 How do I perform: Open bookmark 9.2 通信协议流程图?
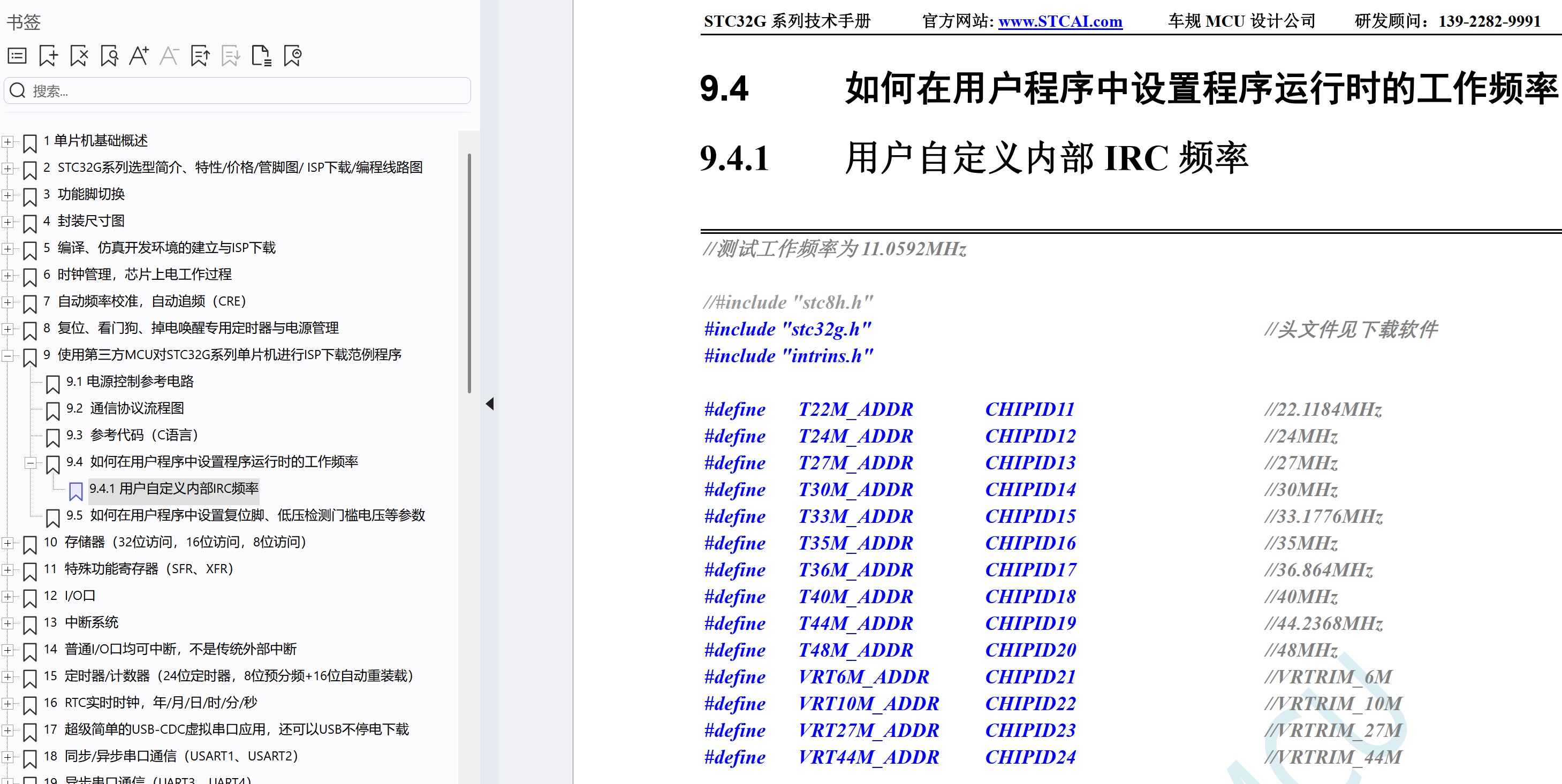125,408
